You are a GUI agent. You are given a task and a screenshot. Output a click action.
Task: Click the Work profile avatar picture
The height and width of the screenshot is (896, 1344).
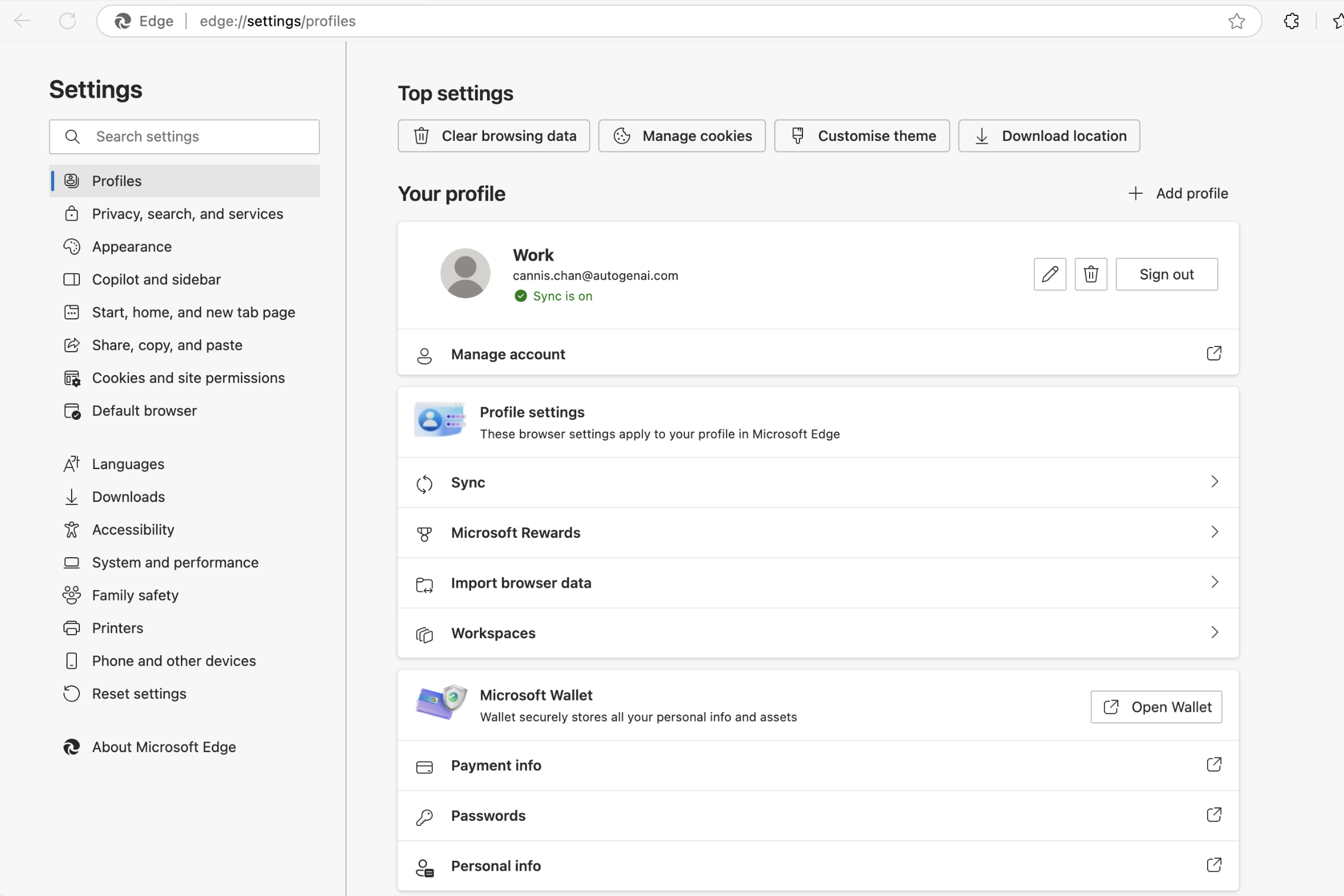pyautogui.click(x=465, y=273)
